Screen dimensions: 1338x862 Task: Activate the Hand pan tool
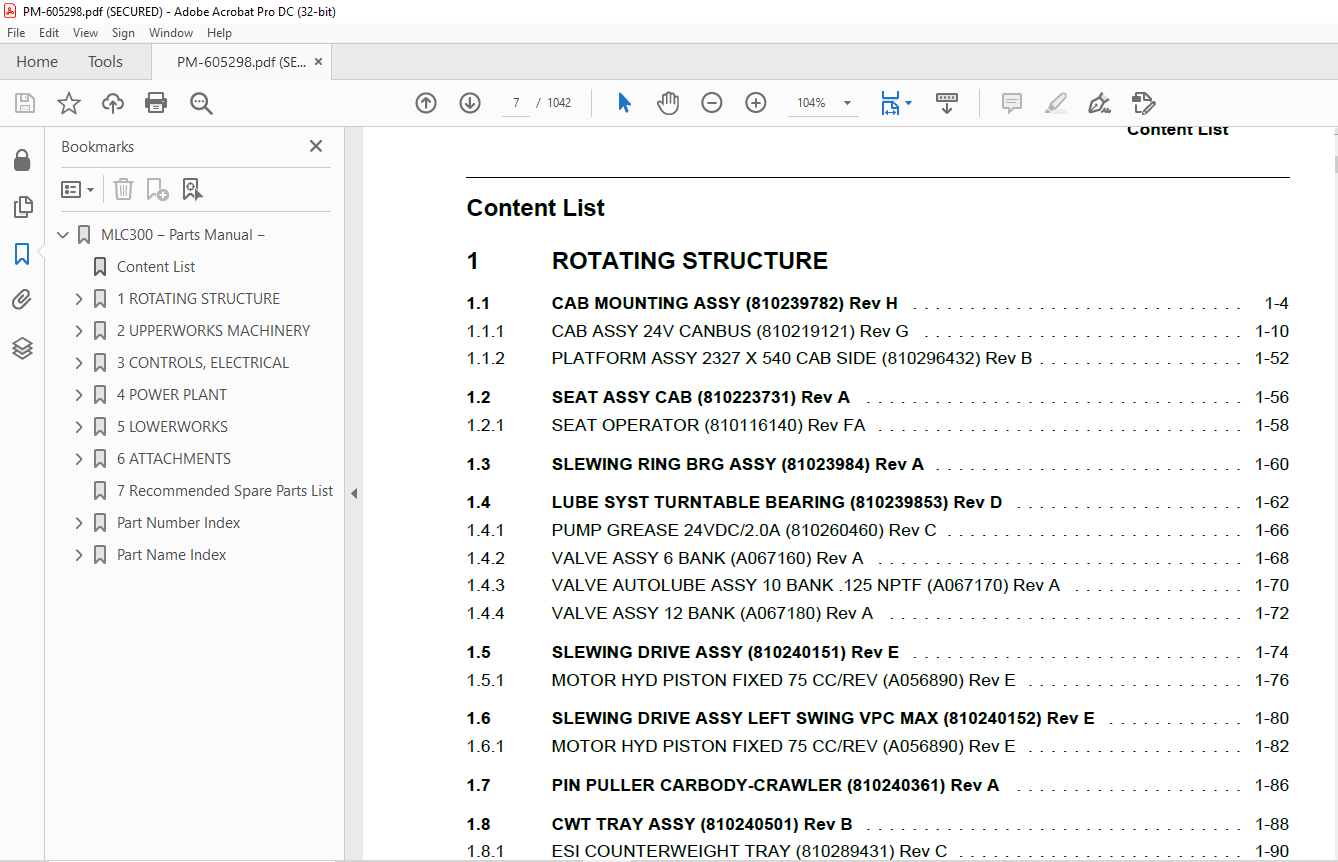pos(668,103)
